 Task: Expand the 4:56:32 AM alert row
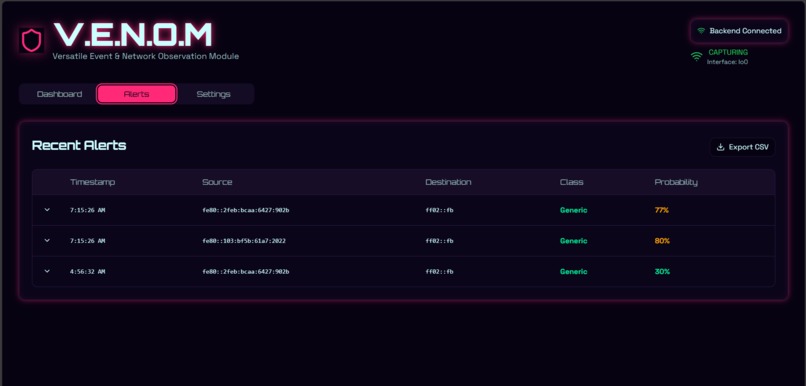[47, 271]
